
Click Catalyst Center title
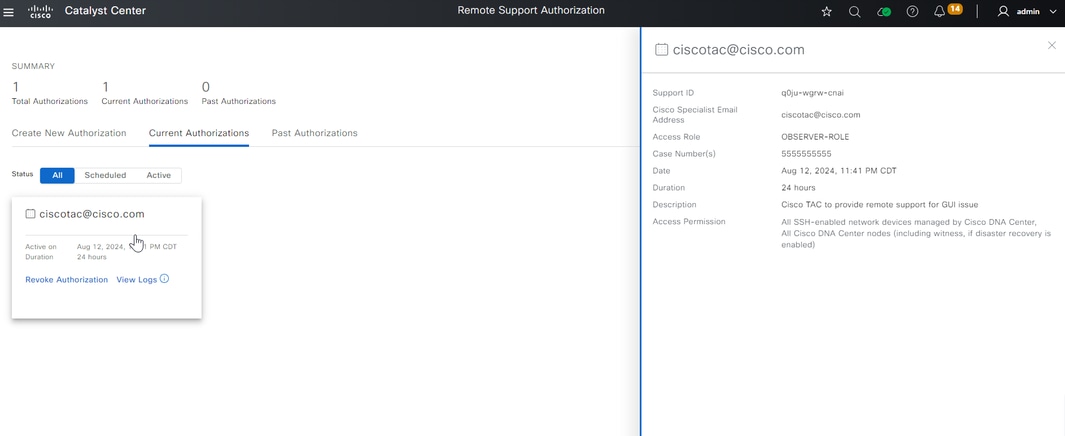click(x=105, y=11)
